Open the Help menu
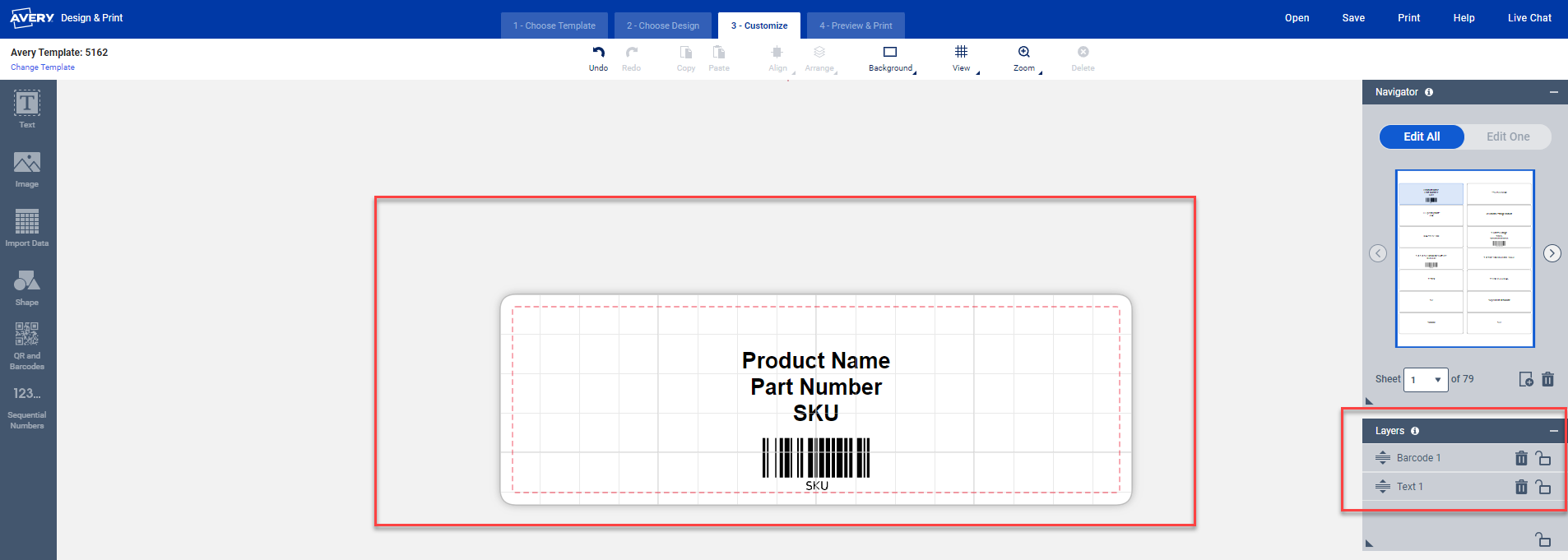Viewport: 1568px width, 560px height. click(1464, 18)
